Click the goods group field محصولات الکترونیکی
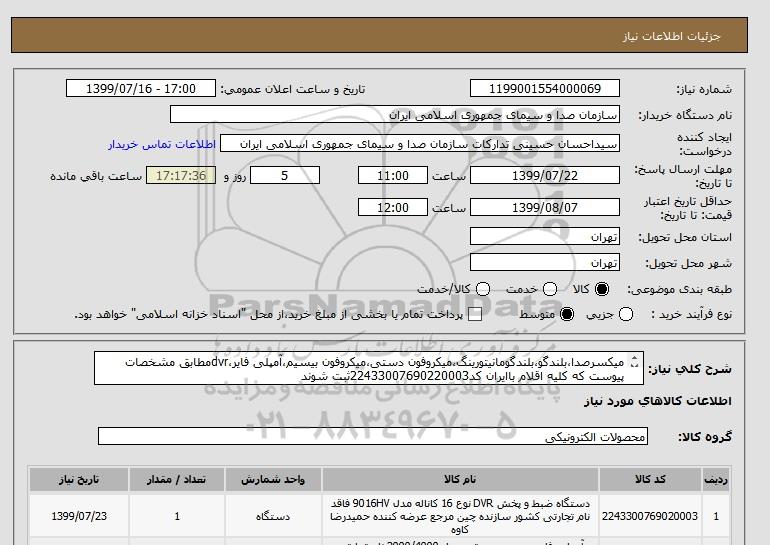 click(373, 436)
